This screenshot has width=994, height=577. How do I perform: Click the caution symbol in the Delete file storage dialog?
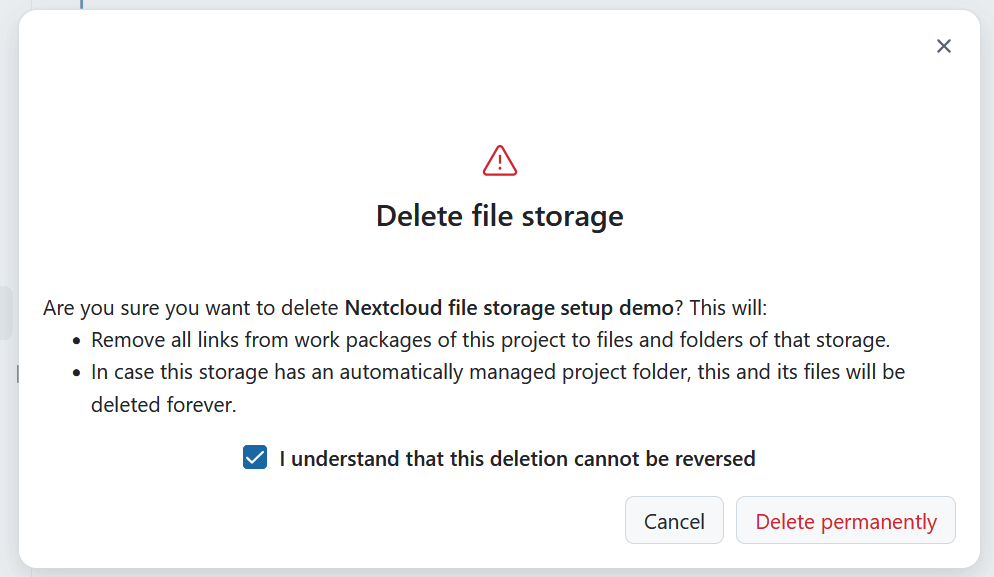pyautogui.click(x=499, y=159)
